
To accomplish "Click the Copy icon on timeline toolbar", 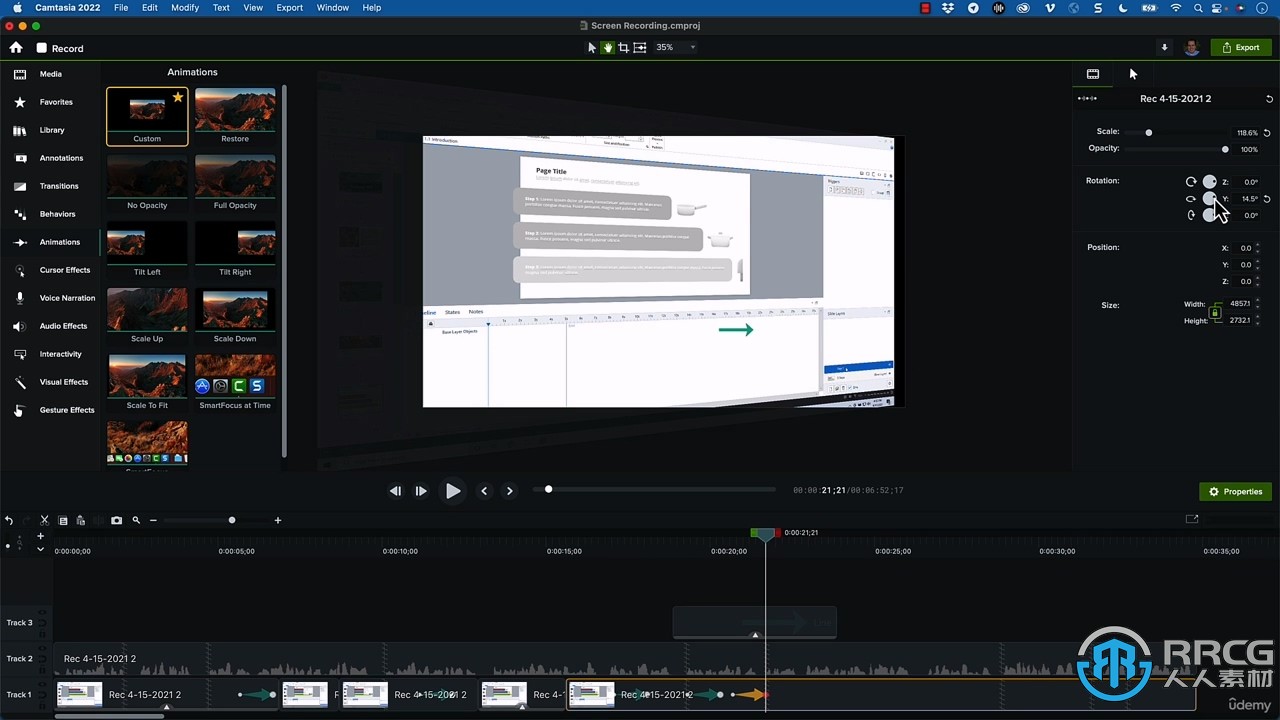I will [63, 520].
